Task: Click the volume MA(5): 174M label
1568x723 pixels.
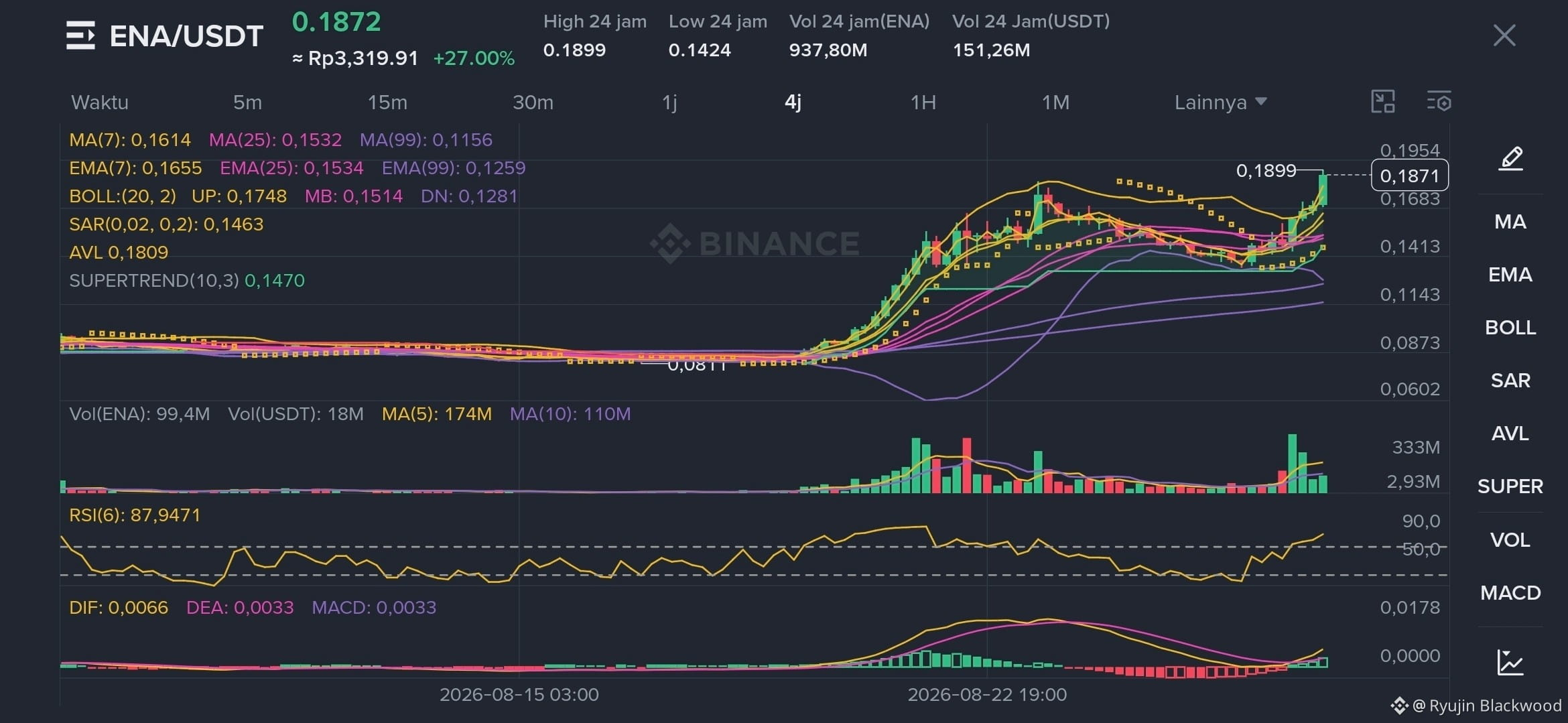Action: point(437,414)
